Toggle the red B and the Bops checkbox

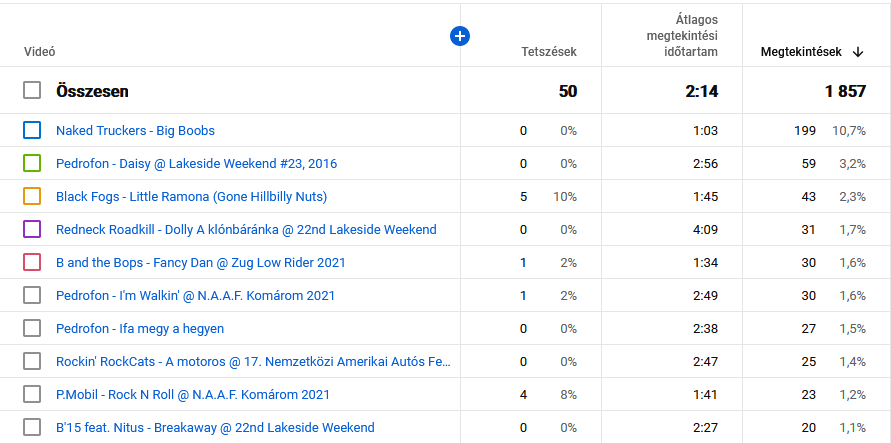tap(32, 262)
